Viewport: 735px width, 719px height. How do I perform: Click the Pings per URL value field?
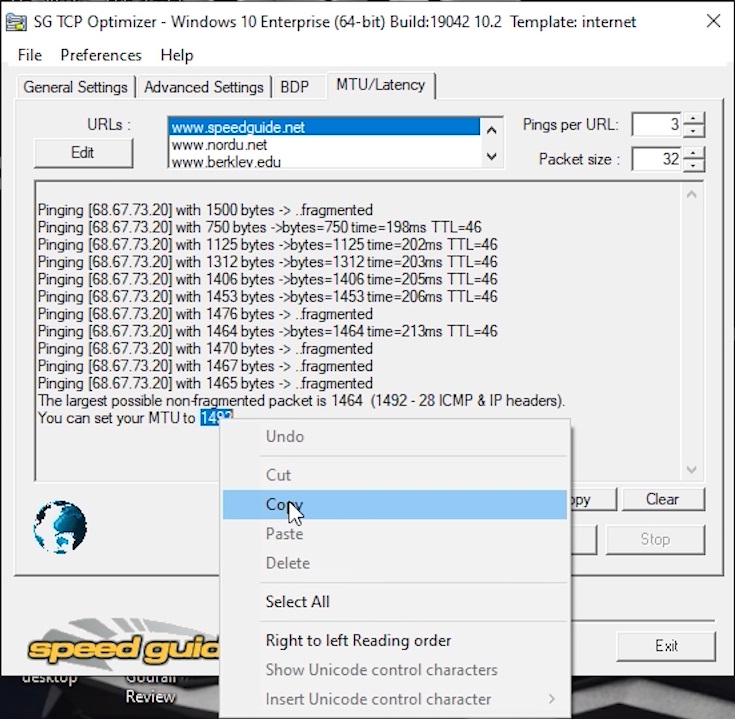(x=657, y=125)
